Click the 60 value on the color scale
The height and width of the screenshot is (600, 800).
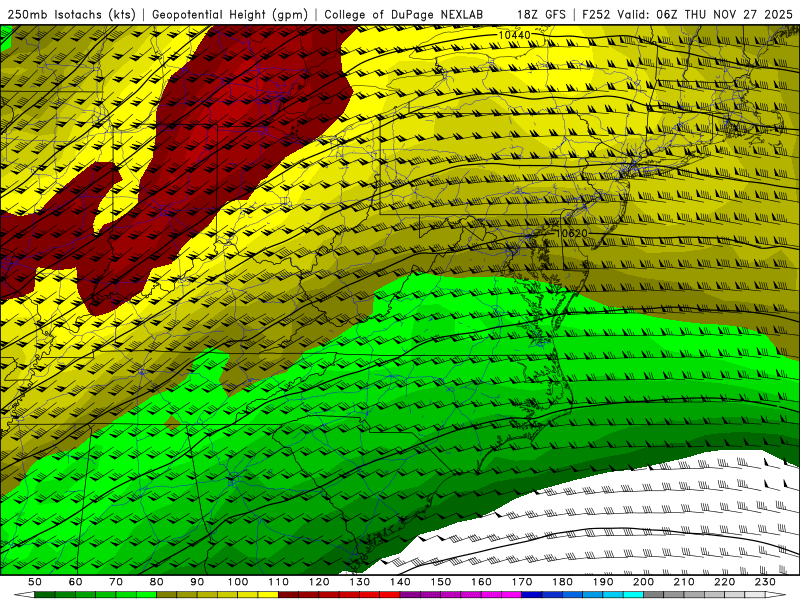tap(75, 582)
